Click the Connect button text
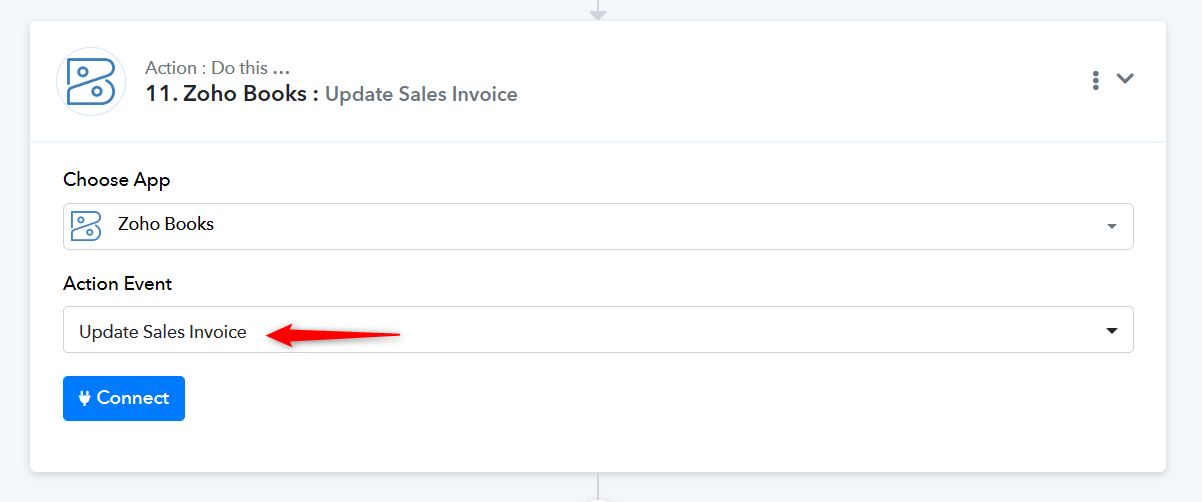 pos(133,398)
